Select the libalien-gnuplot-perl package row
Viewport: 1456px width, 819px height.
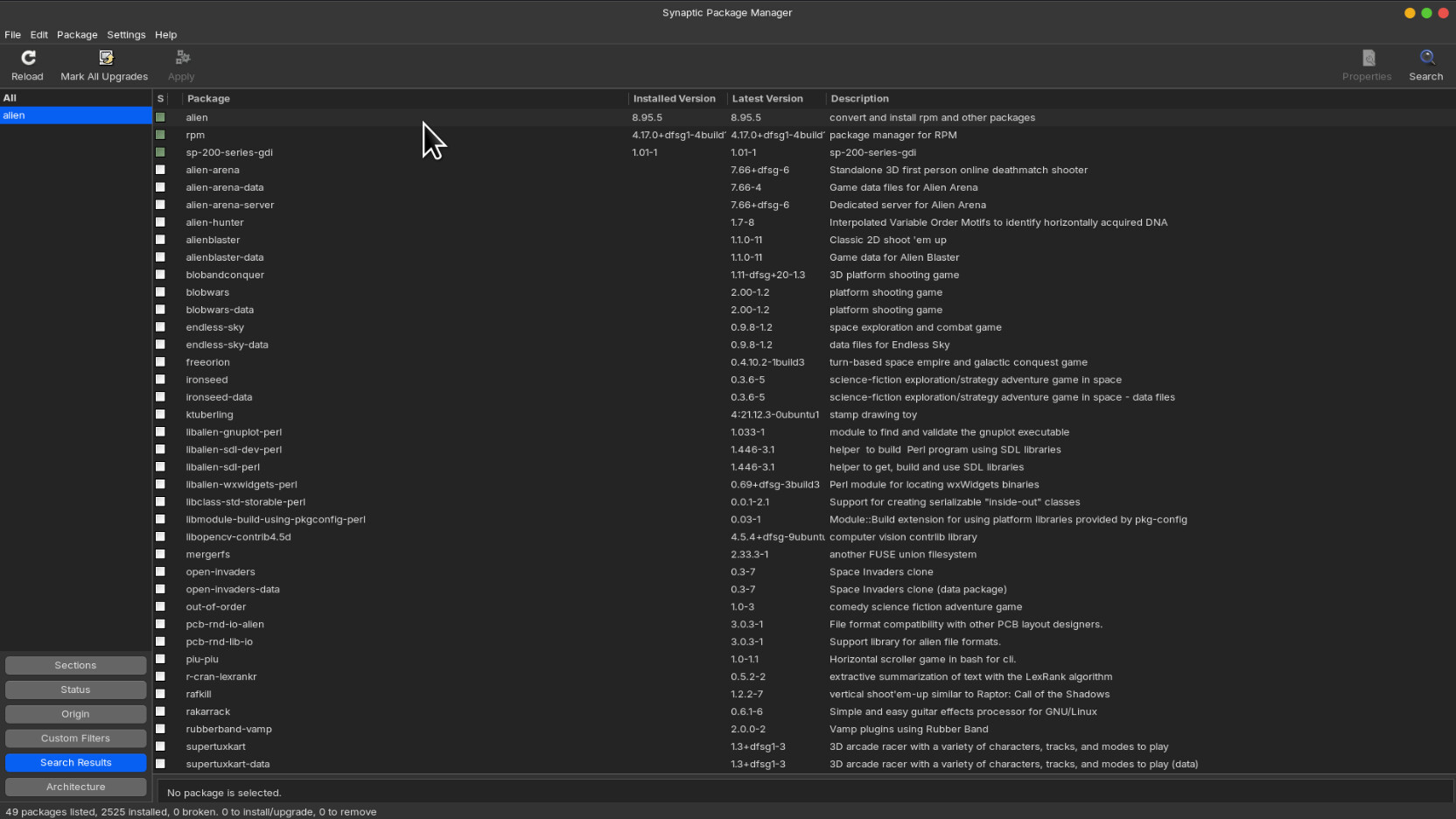(x=804, y=432)
